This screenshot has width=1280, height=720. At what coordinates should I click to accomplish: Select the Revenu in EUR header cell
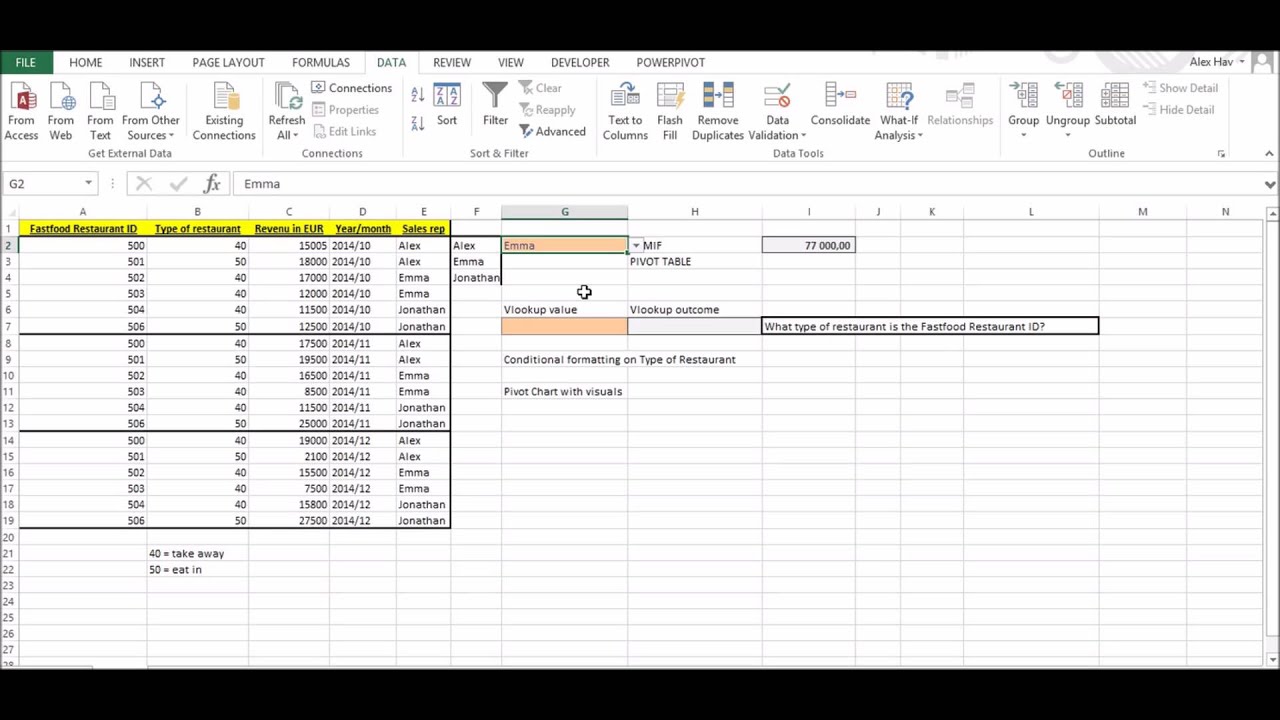pos(288,229)
